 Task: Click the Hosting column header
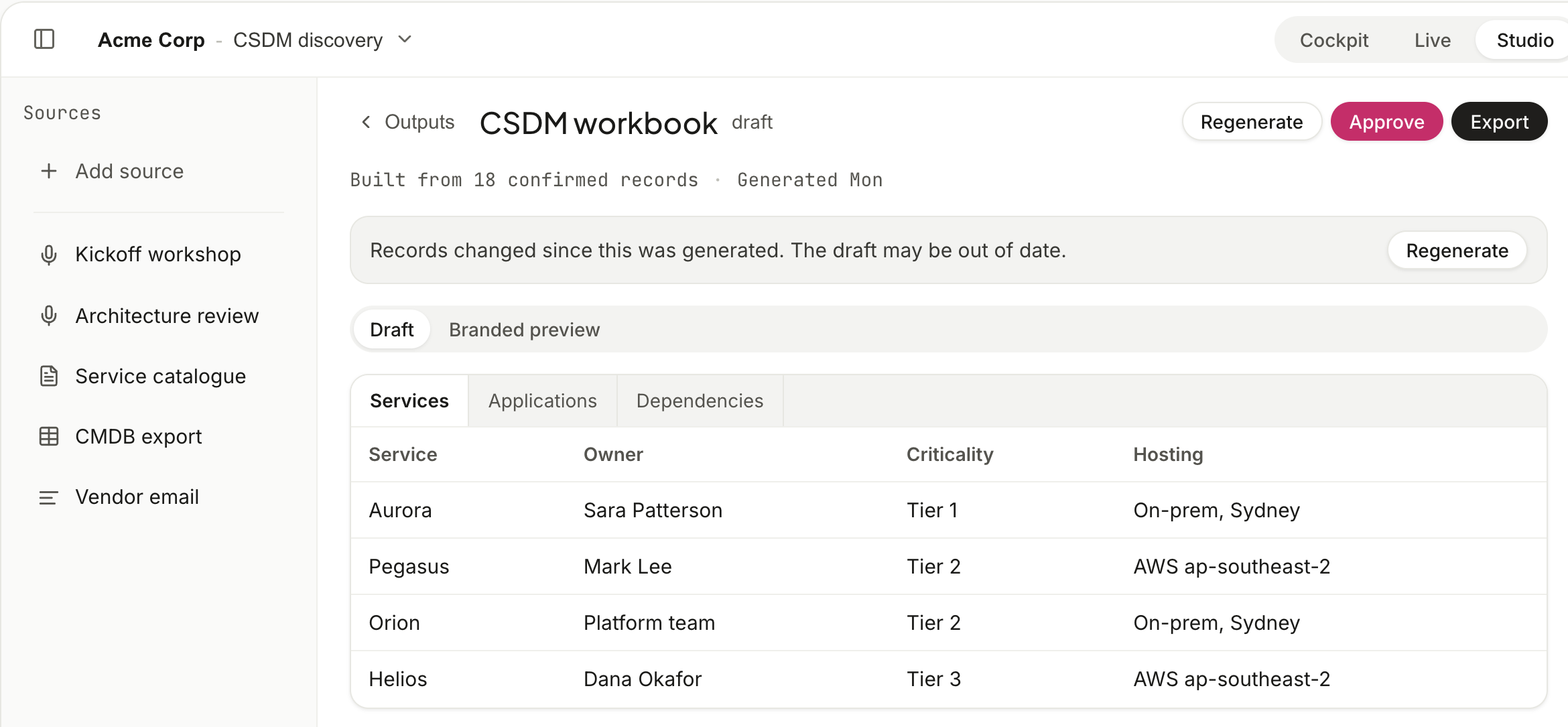point(1168,454)
